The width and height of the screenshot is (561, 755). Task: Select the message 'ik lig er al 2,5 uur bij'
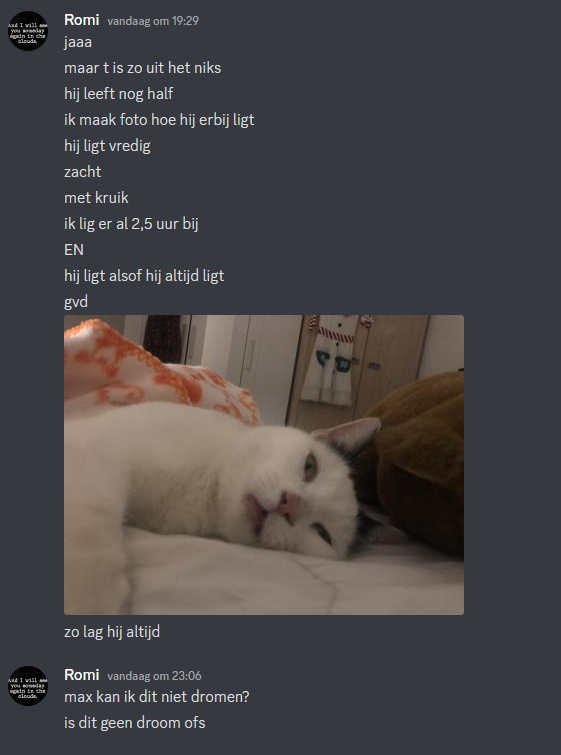[x=131, y=224]
